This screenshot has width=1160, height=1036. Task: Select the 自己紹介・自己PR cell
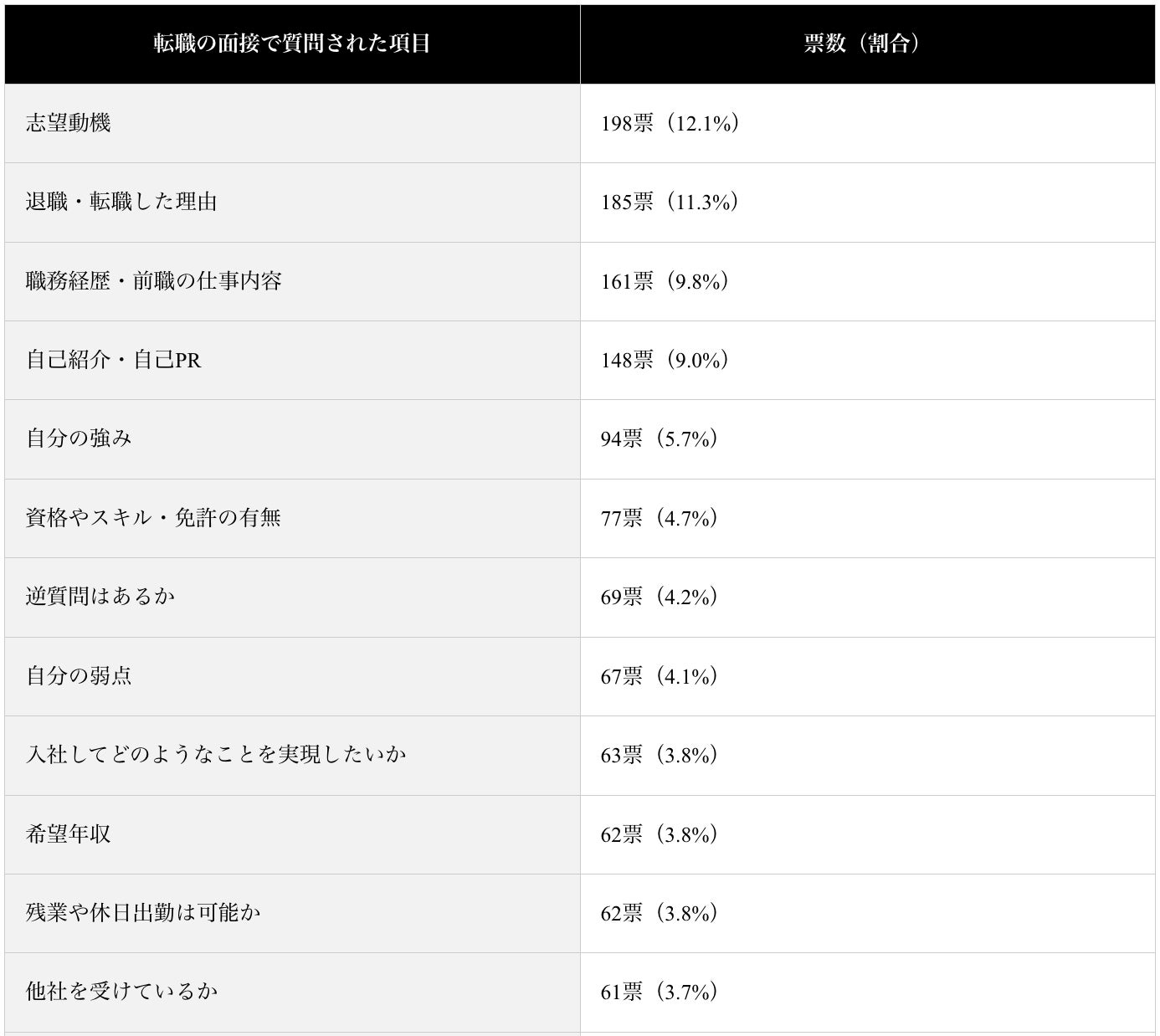tap(114, 360)
